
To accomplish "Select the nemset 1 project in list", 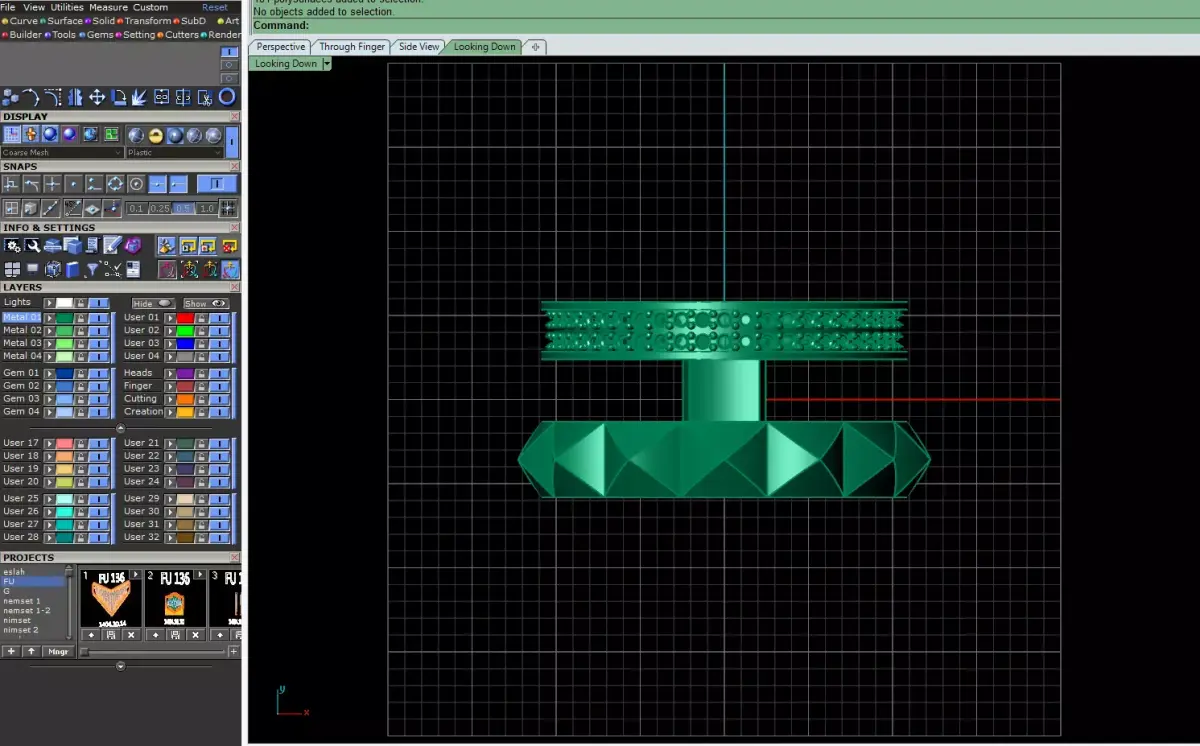I will coord(22,601).
